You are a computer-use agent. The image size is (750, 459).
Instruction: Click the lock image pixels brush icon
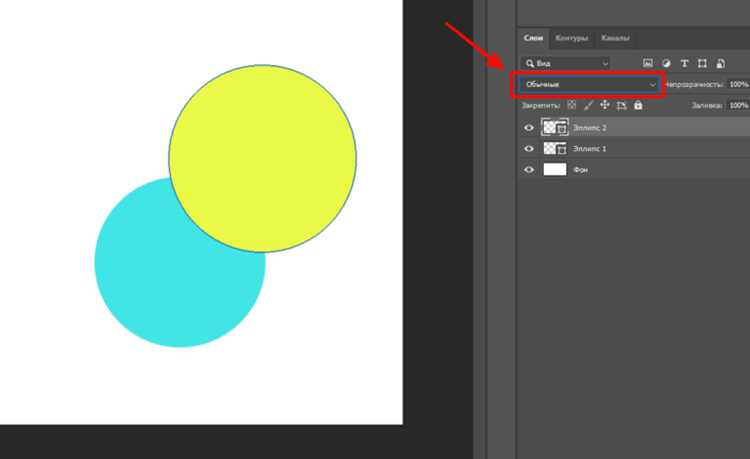pyautogui.click(x=588, y=105)
